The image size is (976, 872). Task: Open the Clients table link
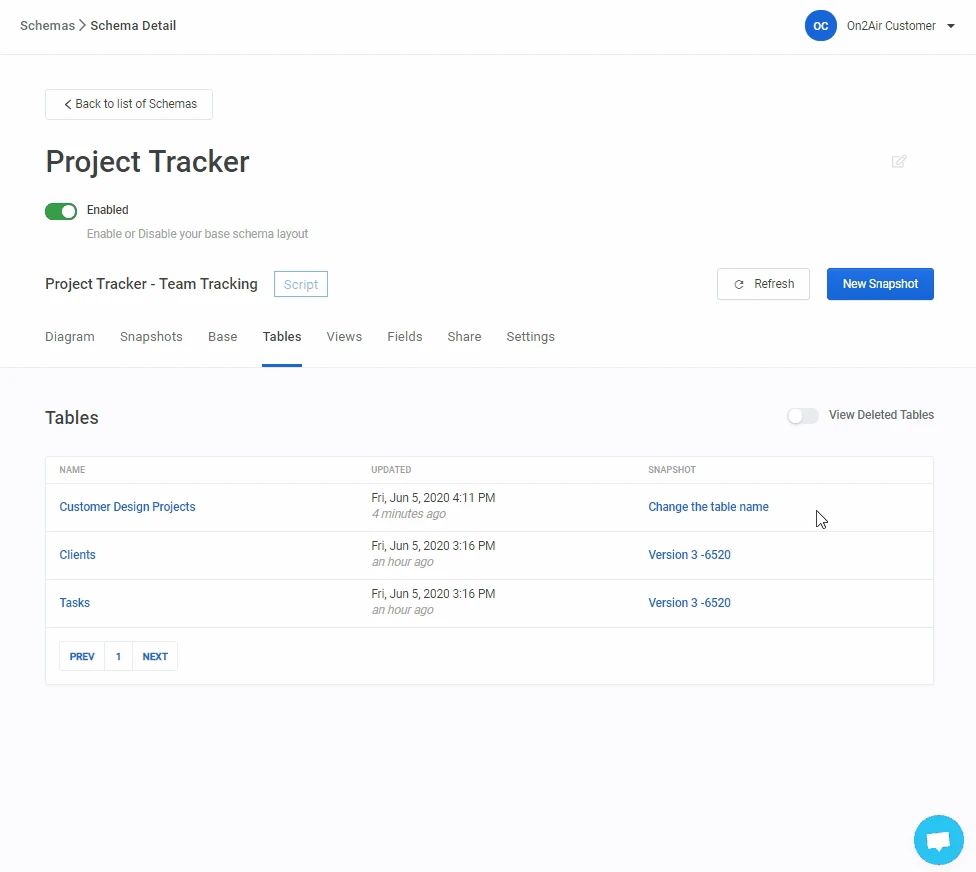(x=78, y=555)
